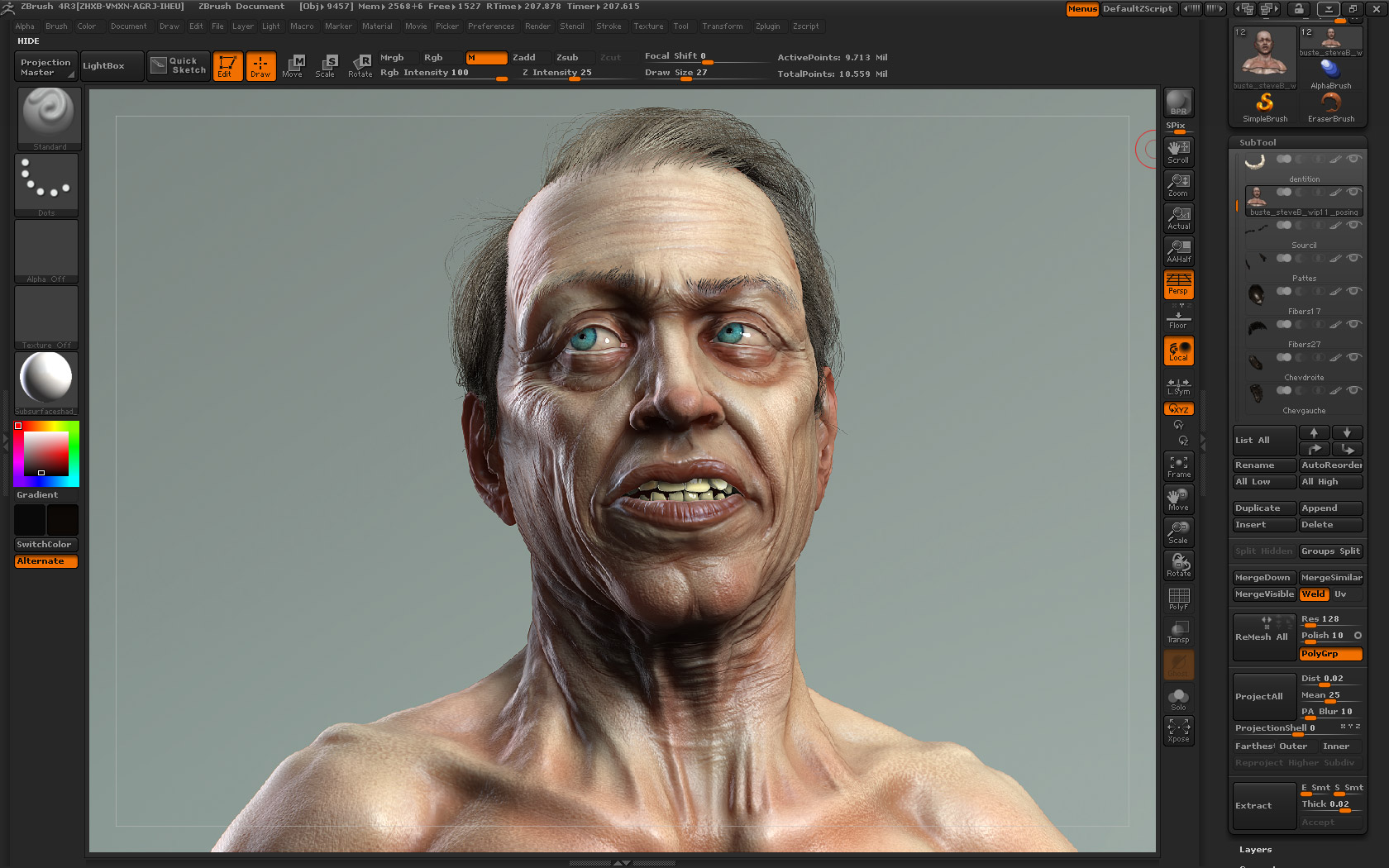Image resolution: width=1389 pixels, height=868 pixels.
Task: Click the Zoom canvas navigation icon
Action: pos(1178,185)
